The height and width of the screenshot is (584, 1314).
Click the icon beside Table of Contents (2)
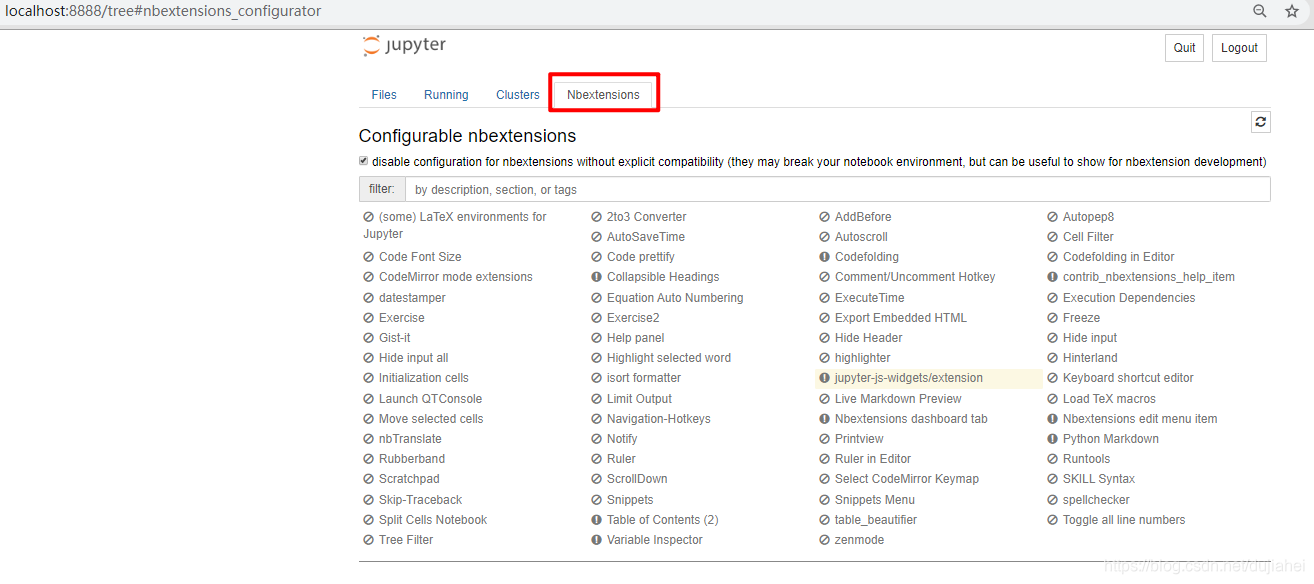597,520
